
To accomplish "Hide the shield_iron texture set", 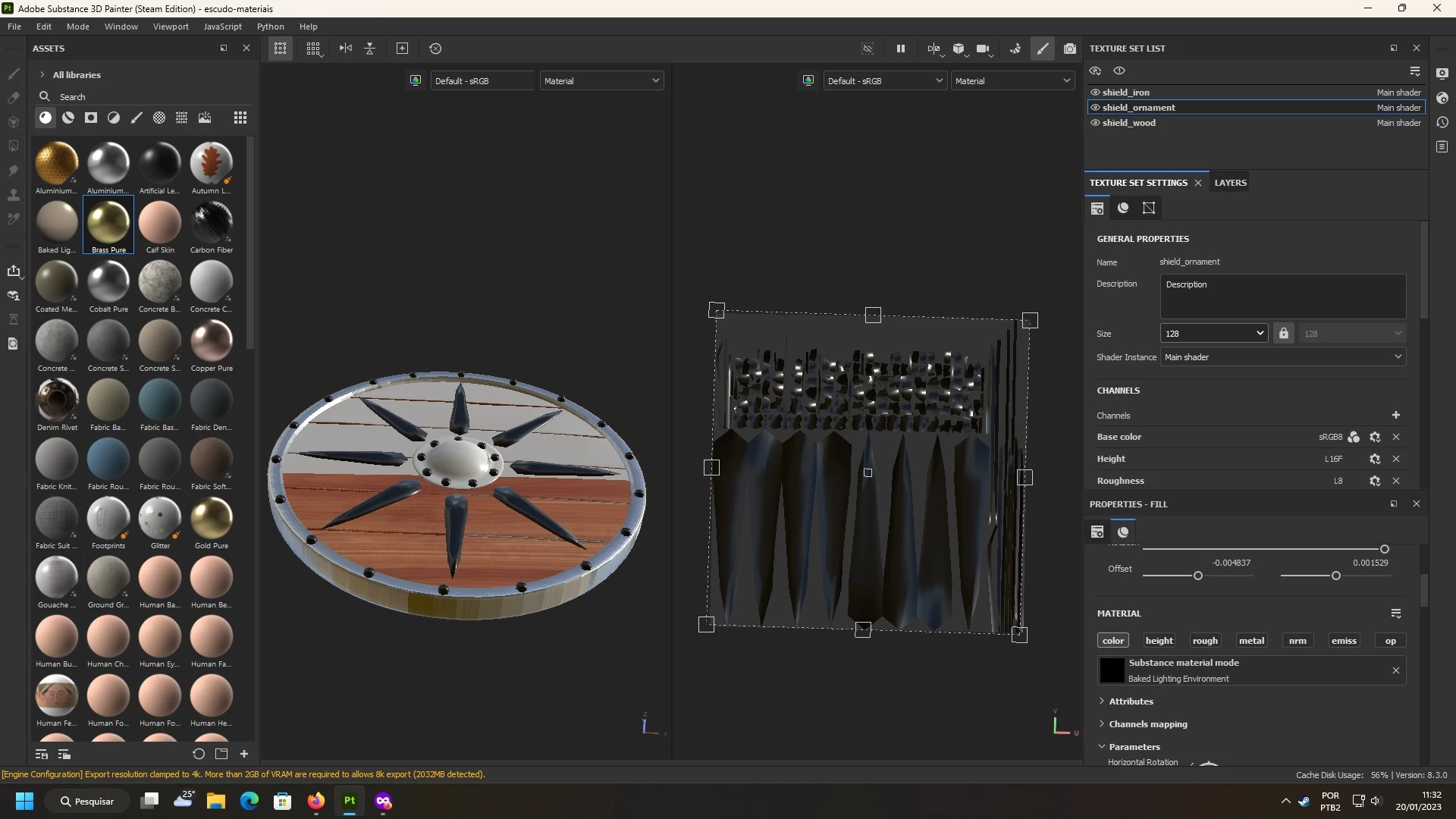I will pyautogui.click(x=1095, y=93).
